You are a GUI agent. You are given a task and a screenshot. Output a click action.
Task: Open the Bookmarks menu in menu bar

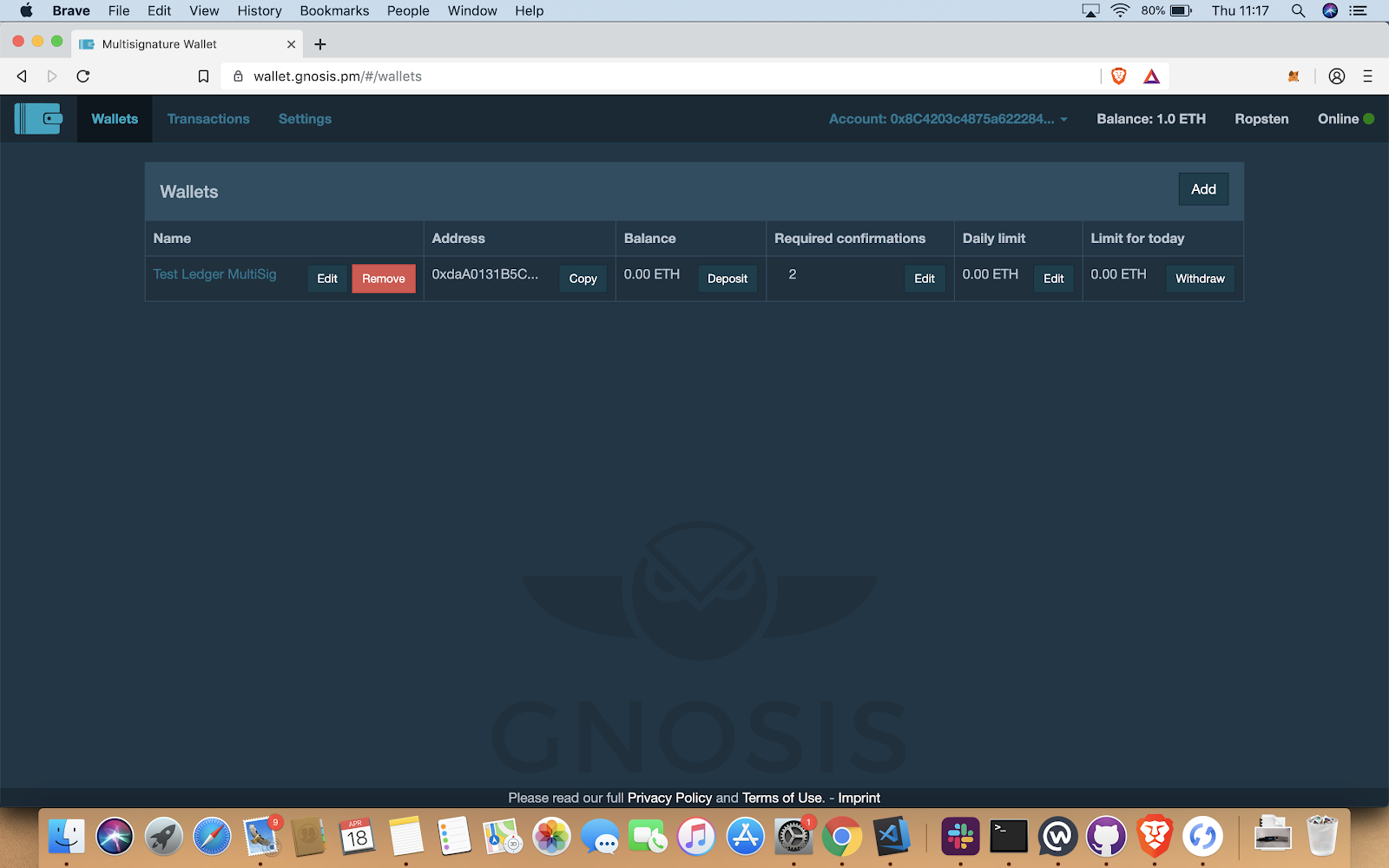click(x=334, y=10)
